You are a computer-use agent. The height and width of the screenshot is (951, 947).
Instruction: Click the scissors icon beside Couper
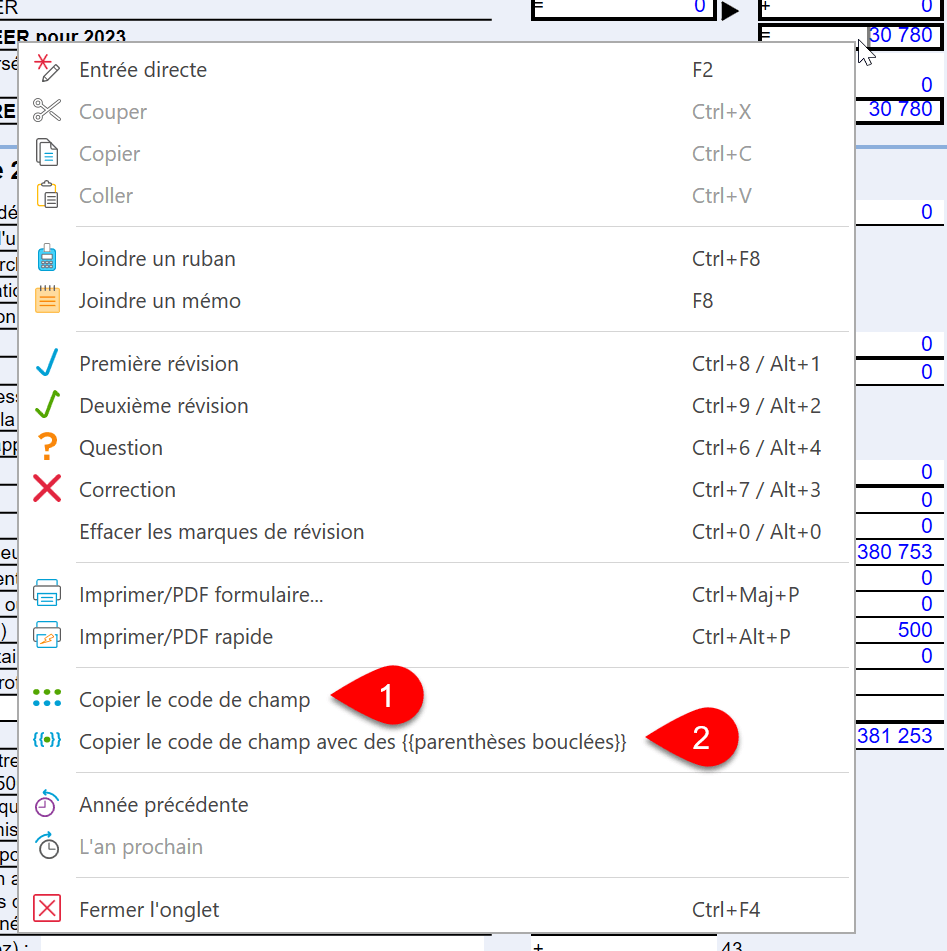click(x=47, y=111)
